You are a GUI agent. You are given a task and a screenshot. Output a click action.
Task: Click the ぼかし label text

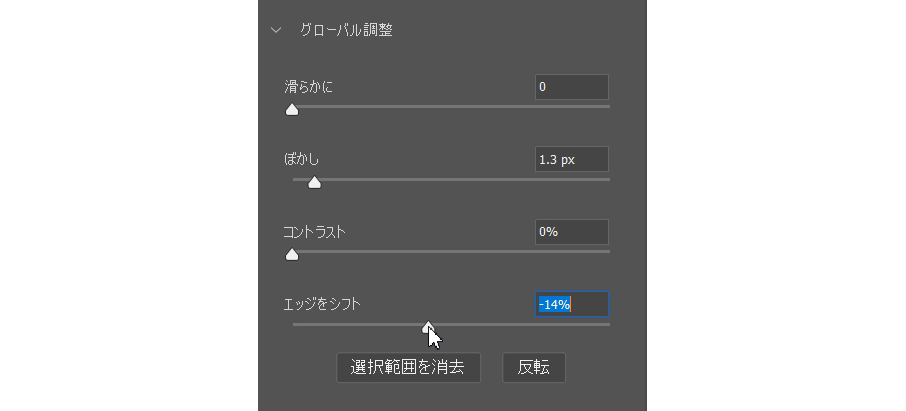click(x=302, y=159)
